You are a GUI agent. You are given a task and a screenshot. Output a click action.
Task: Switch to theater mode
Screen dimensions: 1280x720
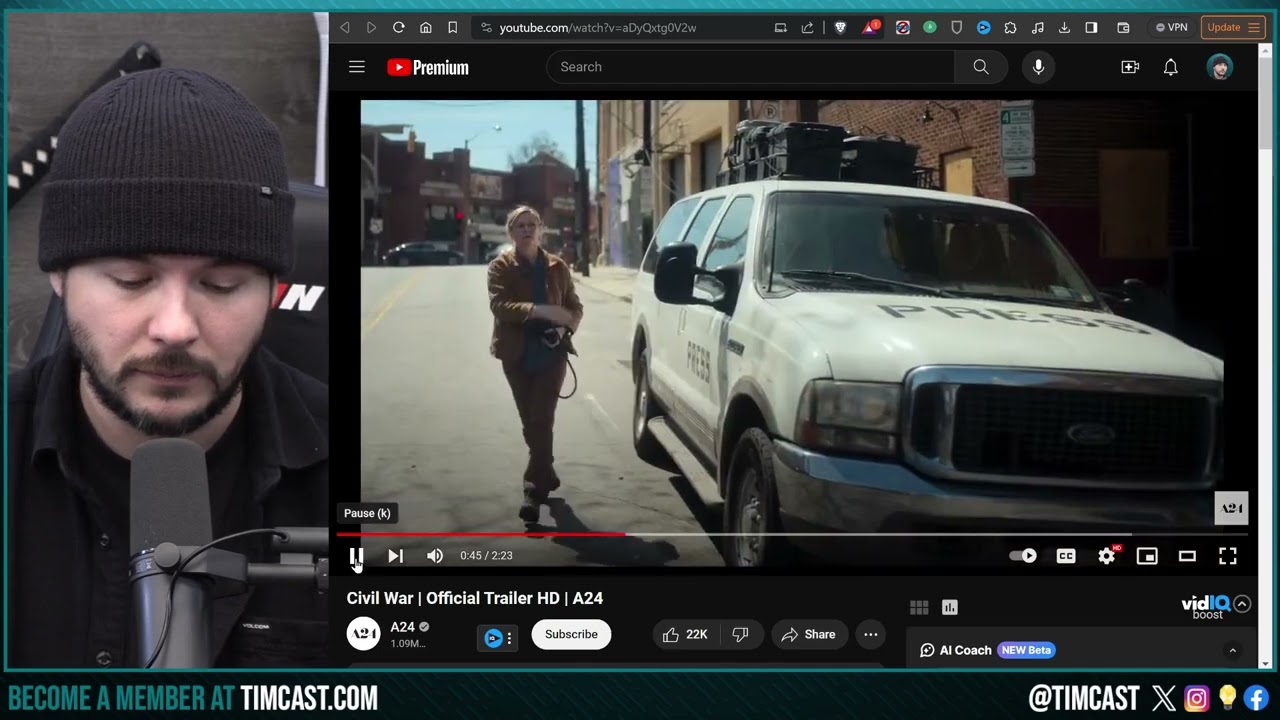(1187, 555)
